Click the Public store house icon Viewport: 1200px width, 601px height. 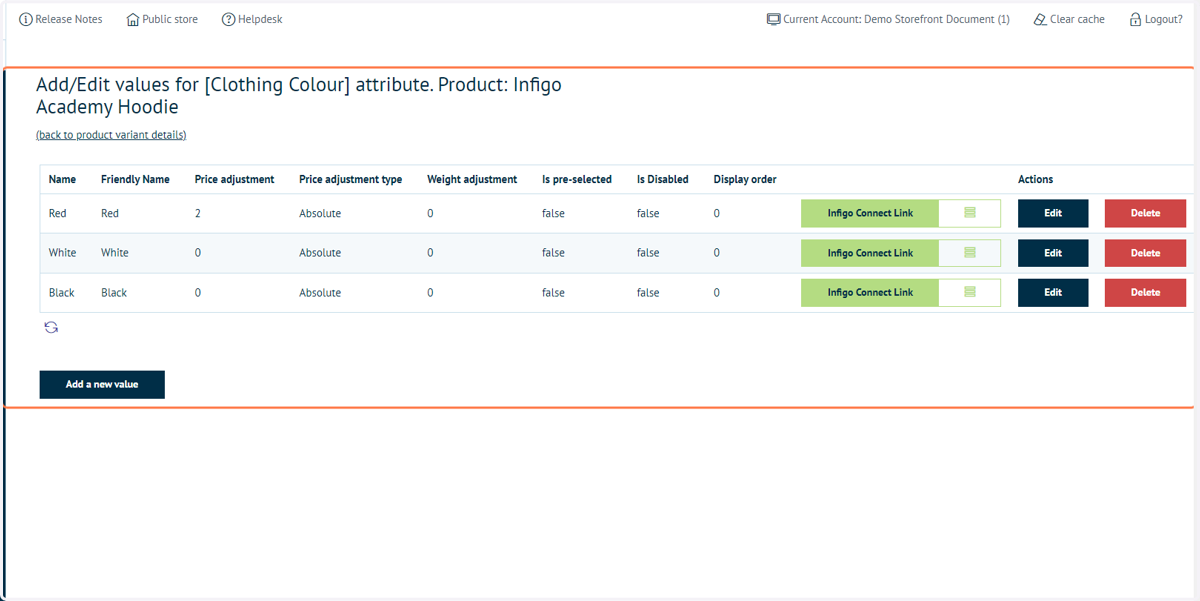133,19
